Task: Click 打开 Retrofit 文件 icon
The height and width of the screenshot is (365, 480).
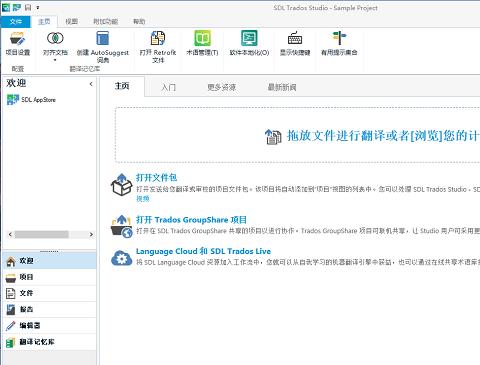Action: [x=158, y=38]
